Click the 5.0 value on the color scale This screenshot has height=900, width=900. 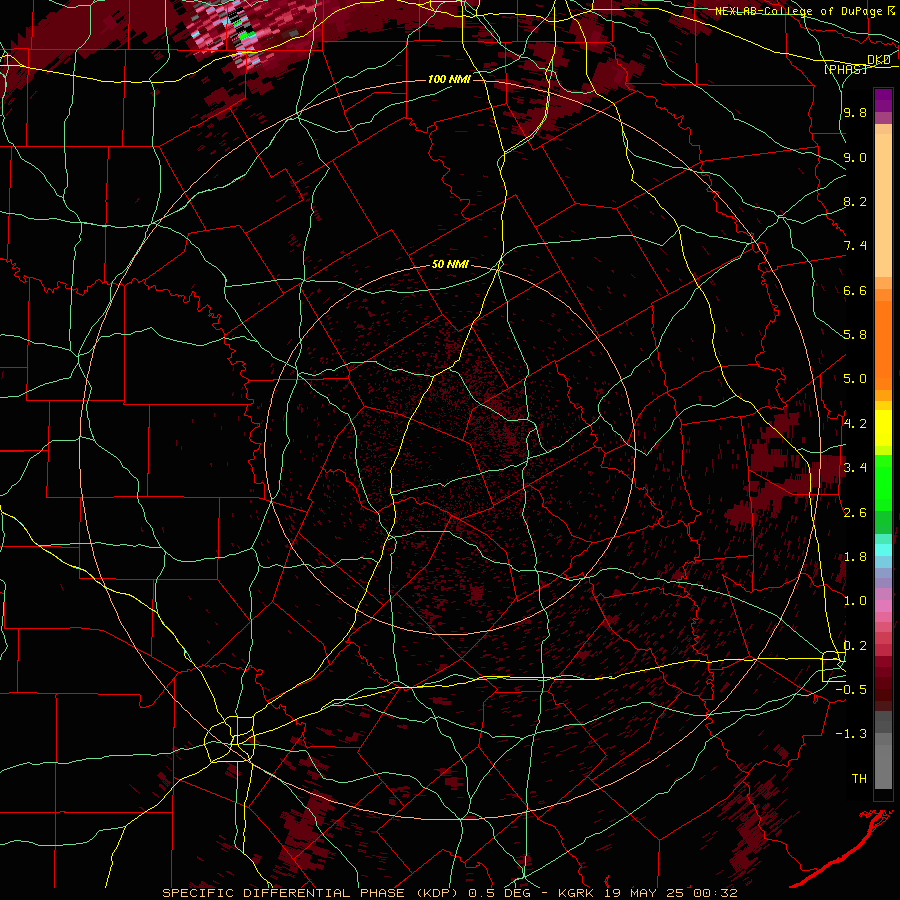click(x=855, y=379)
